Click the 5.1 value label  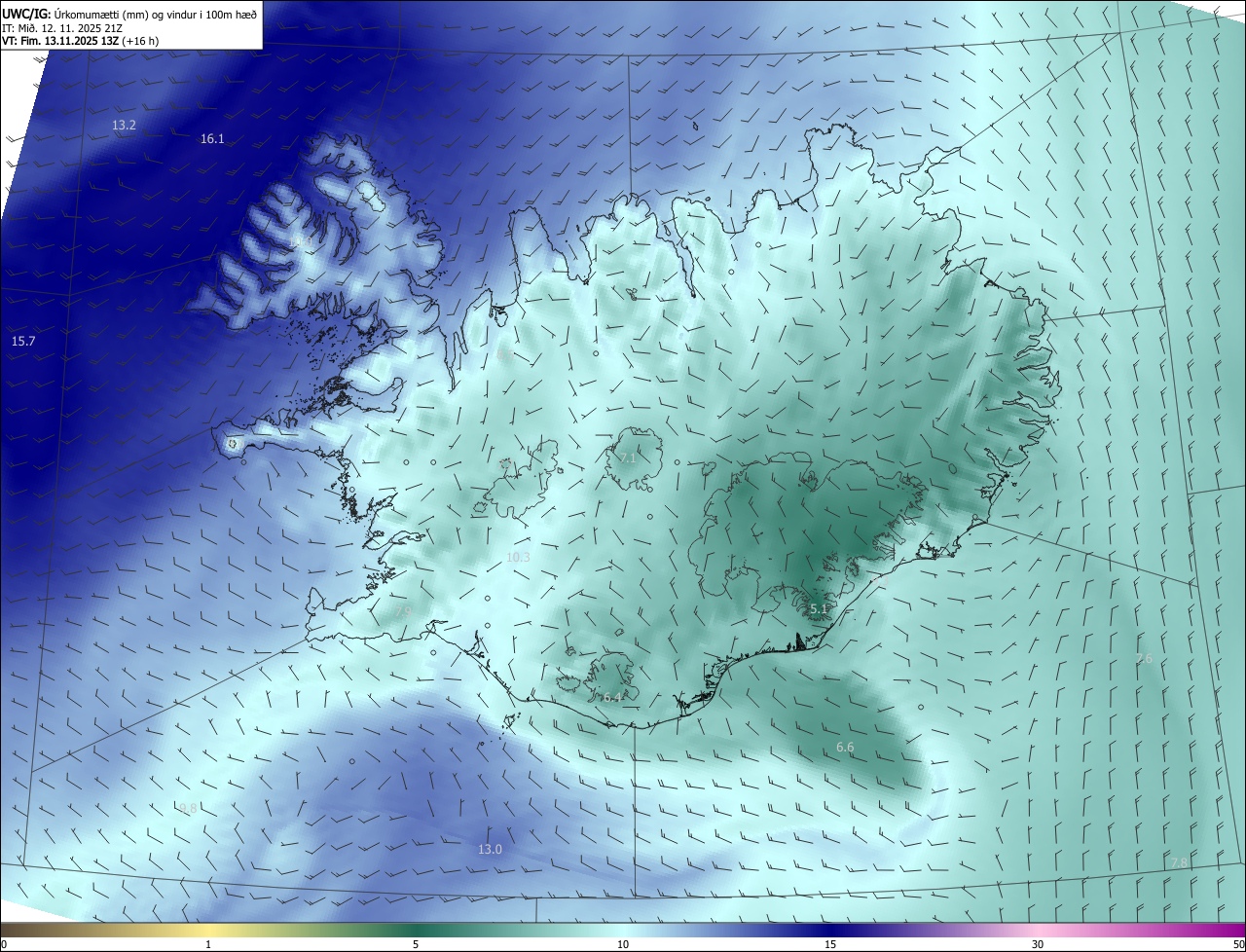819,609
